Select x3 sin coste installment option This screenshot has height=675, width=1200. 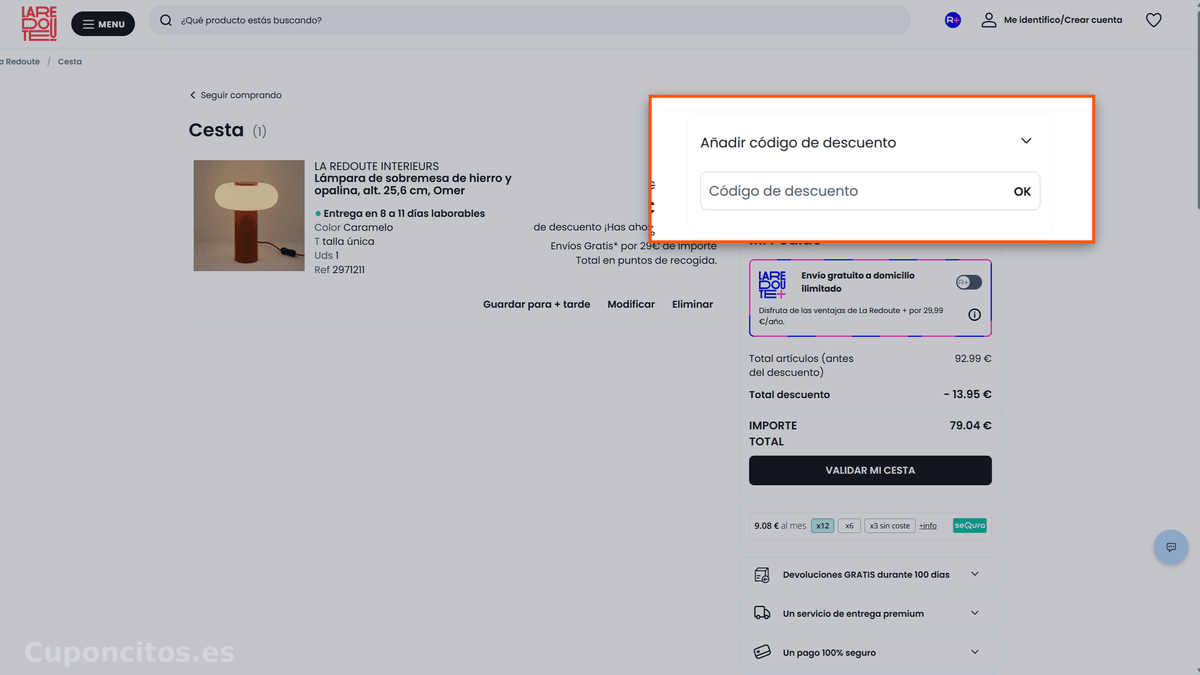pos(890,525)
